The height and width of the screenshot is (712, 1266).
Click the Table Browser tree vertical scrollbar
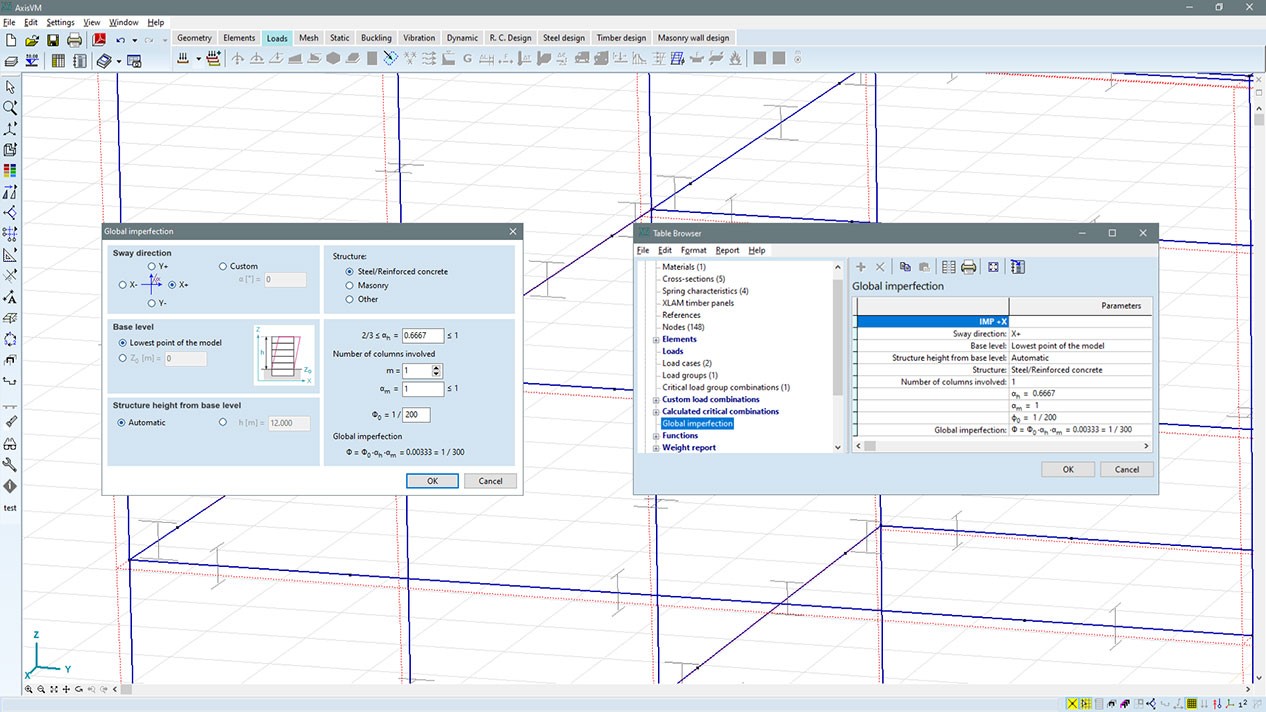[838, 357]
